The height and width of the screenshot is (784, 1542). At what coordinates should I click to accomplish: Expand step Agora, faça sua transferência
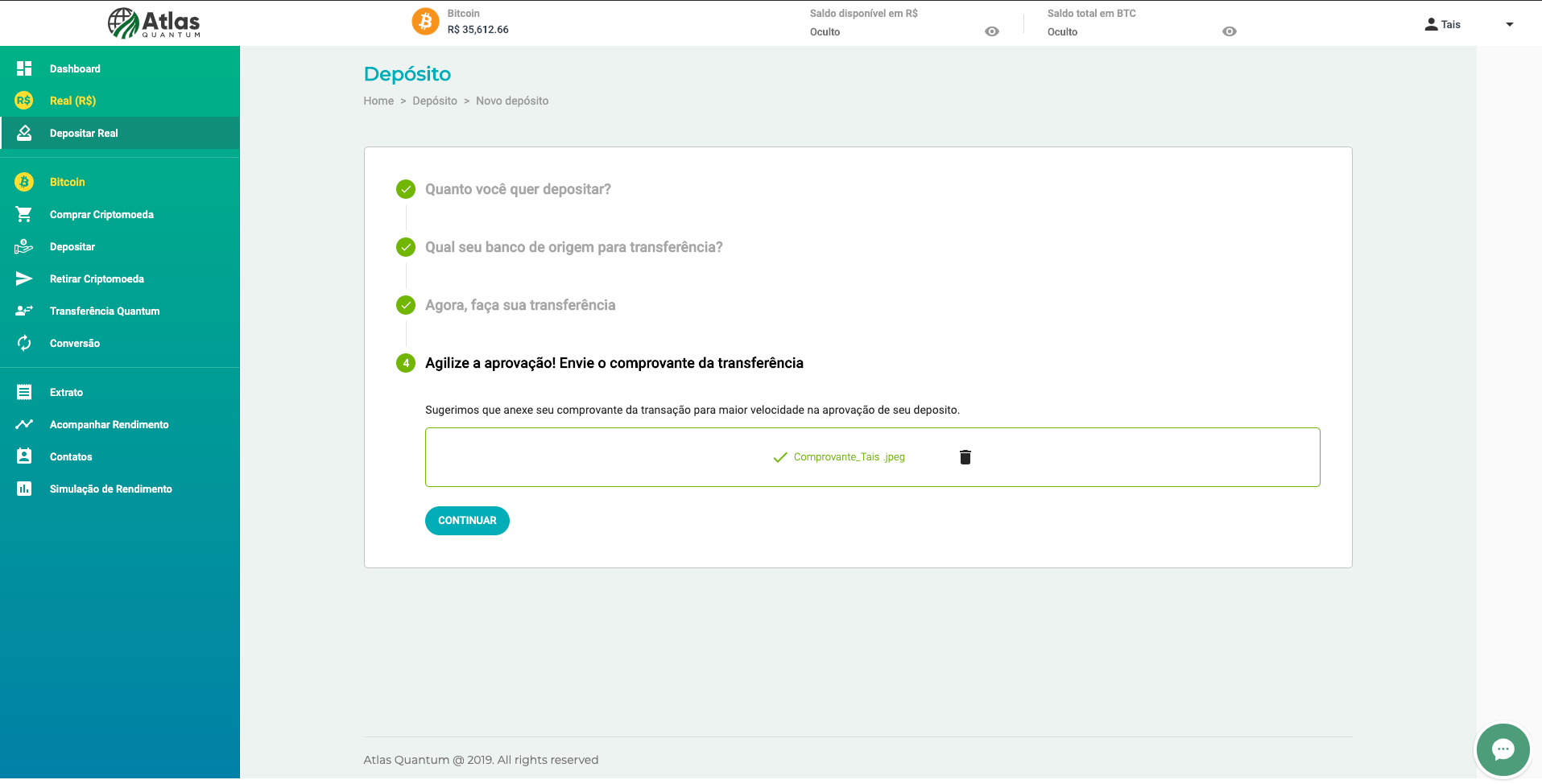[x=520, y=305]
